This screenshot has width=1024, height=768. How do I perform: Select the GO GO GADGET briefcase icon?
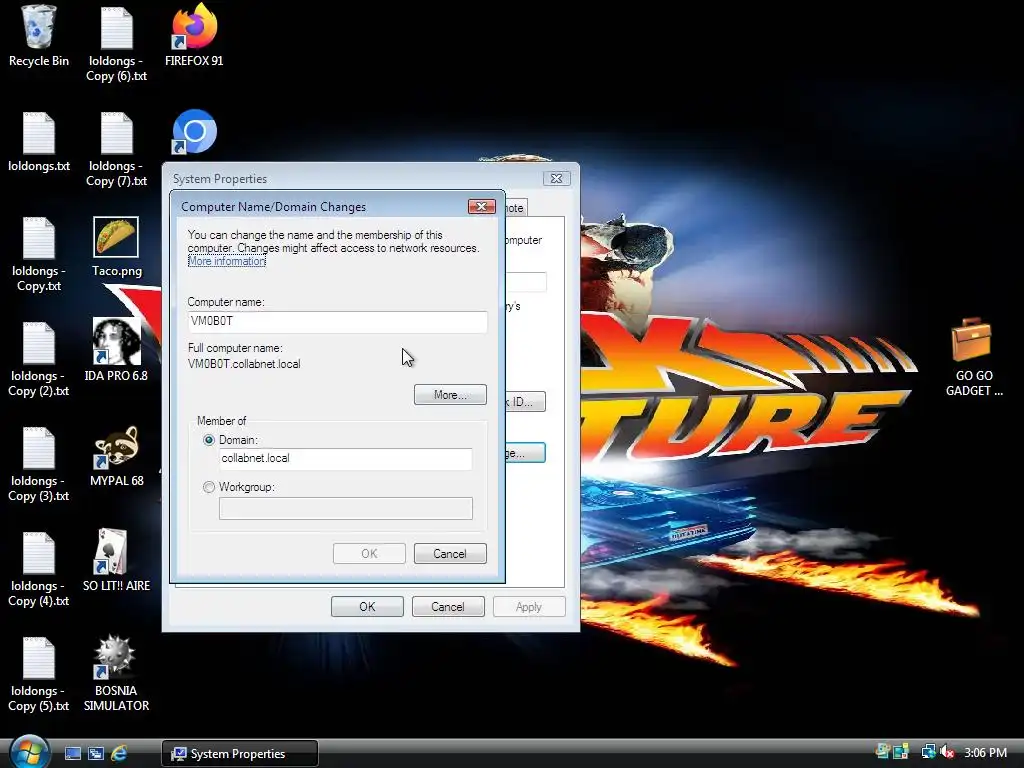973,357
